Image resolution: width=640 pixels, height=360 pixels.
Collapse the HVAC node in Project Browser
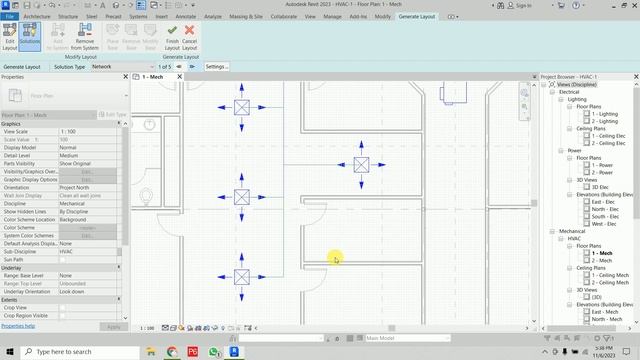tap(561, 238)
